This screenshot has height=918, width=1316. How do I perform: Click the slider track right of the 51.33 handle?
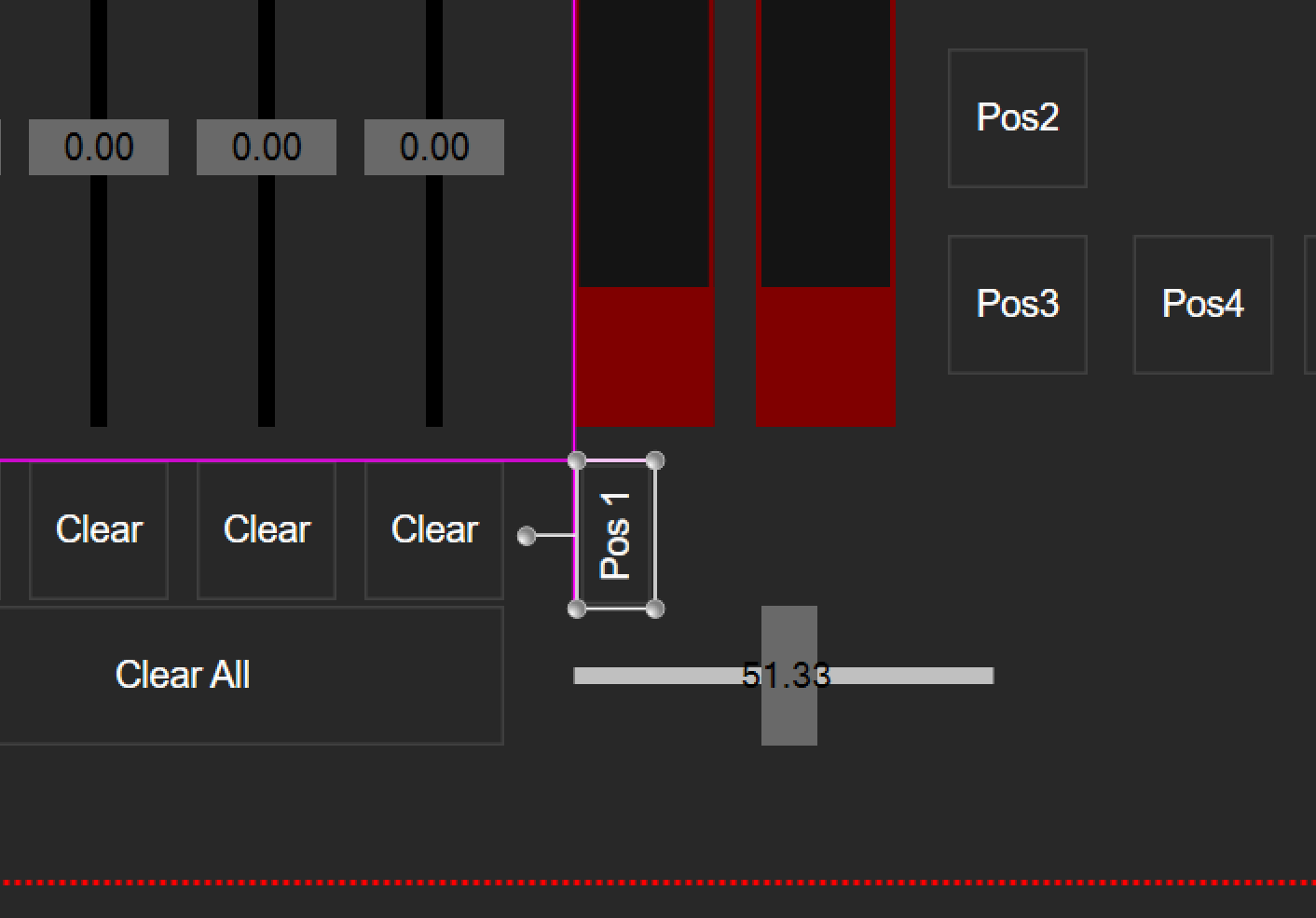904,676
